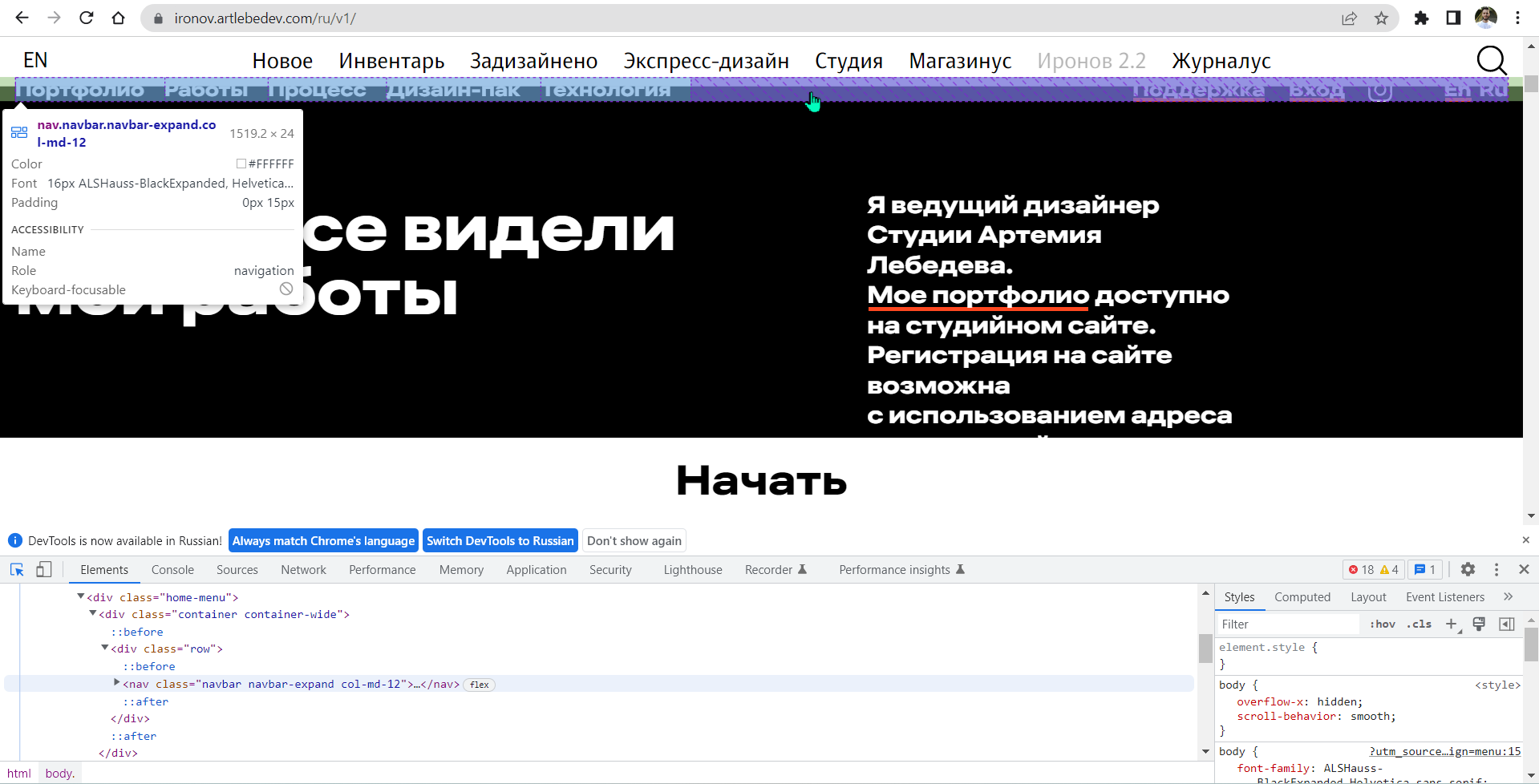Go back with browser back arrow
Screen dimensions: 1539x784
pyautogui.click(x=22, y=18)
